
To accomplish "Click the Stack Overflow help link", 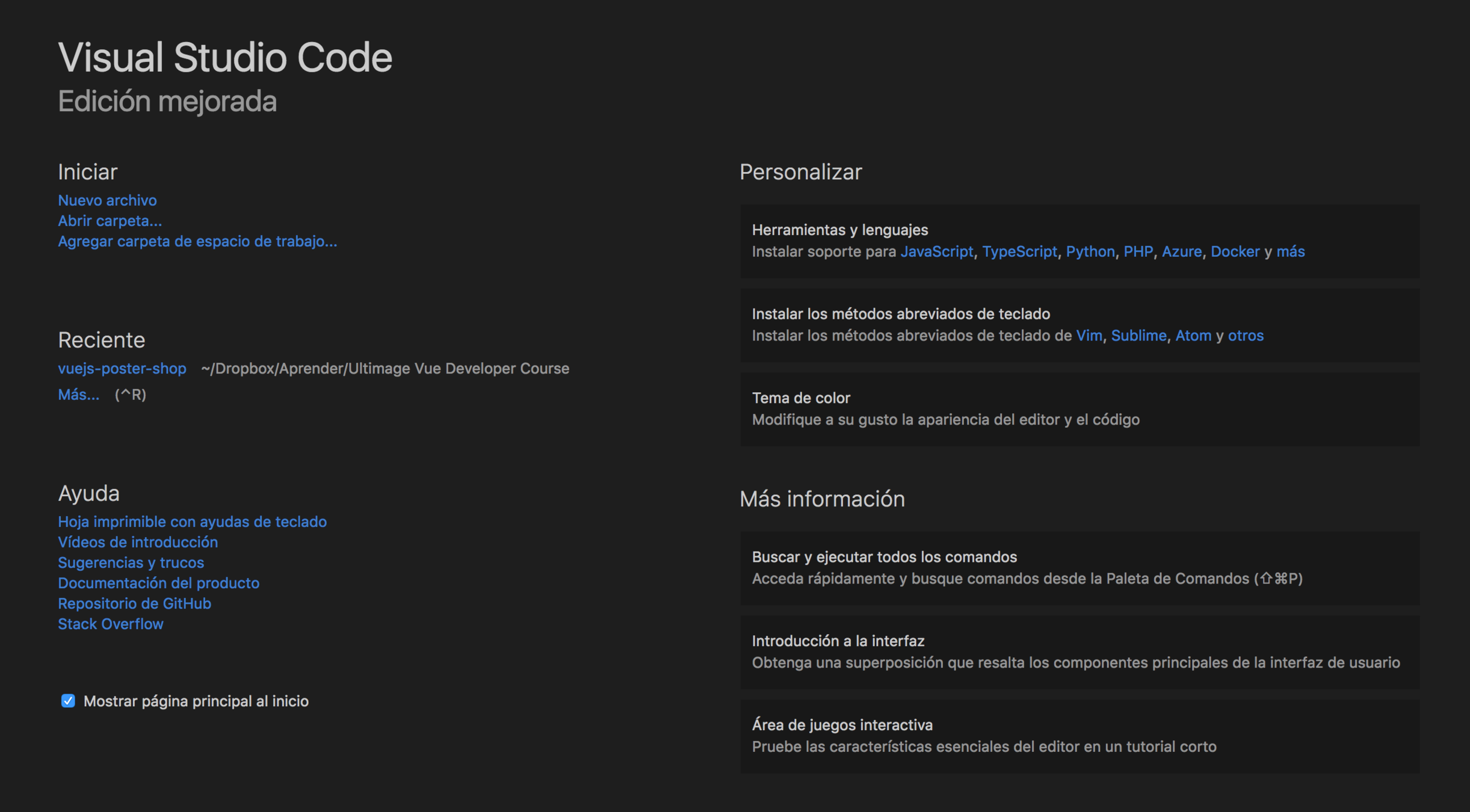I will [111, 624].
